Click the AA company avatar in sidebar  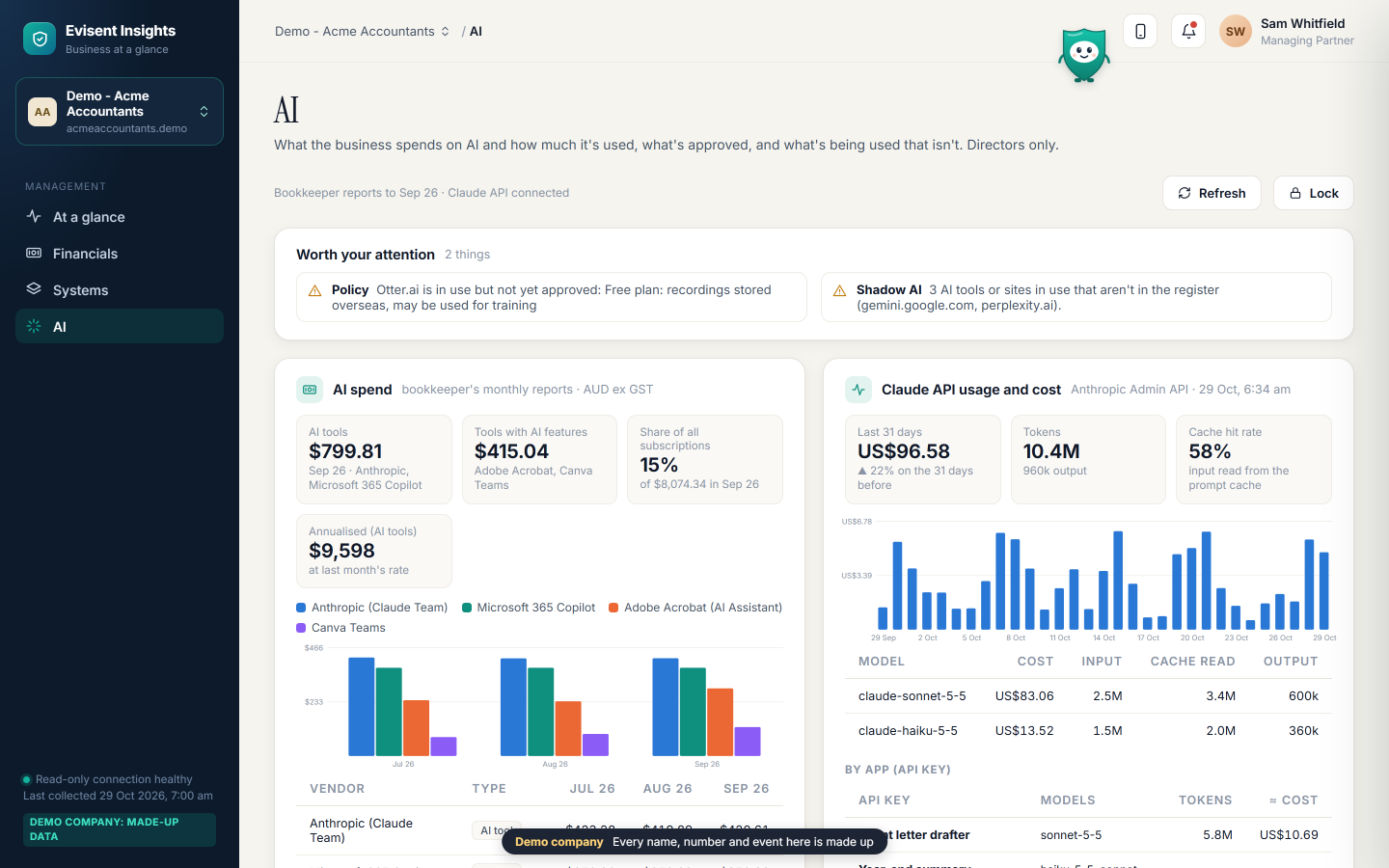pos(42,112)
